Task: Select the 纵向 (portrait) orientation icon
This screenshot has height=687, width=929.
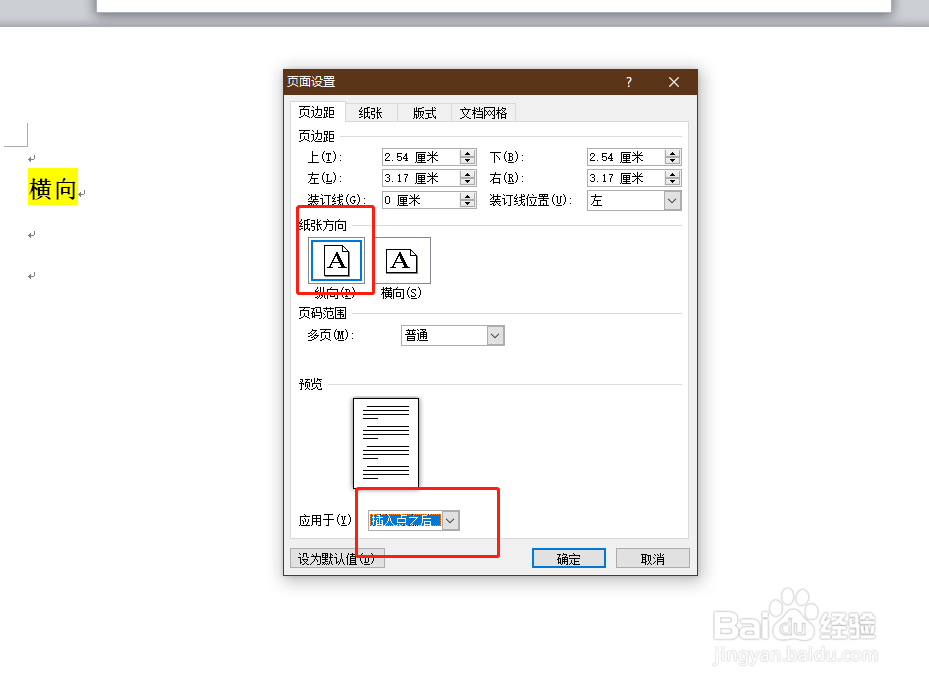Action: pos(335,260)
